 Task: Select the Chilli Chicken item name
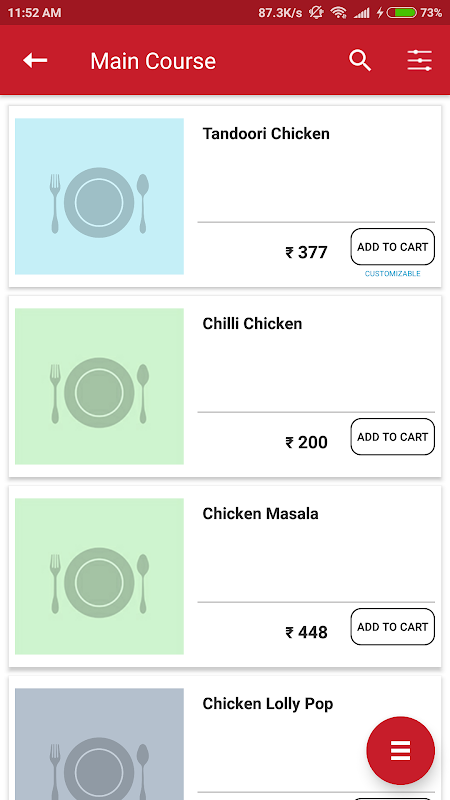[252, 323]
